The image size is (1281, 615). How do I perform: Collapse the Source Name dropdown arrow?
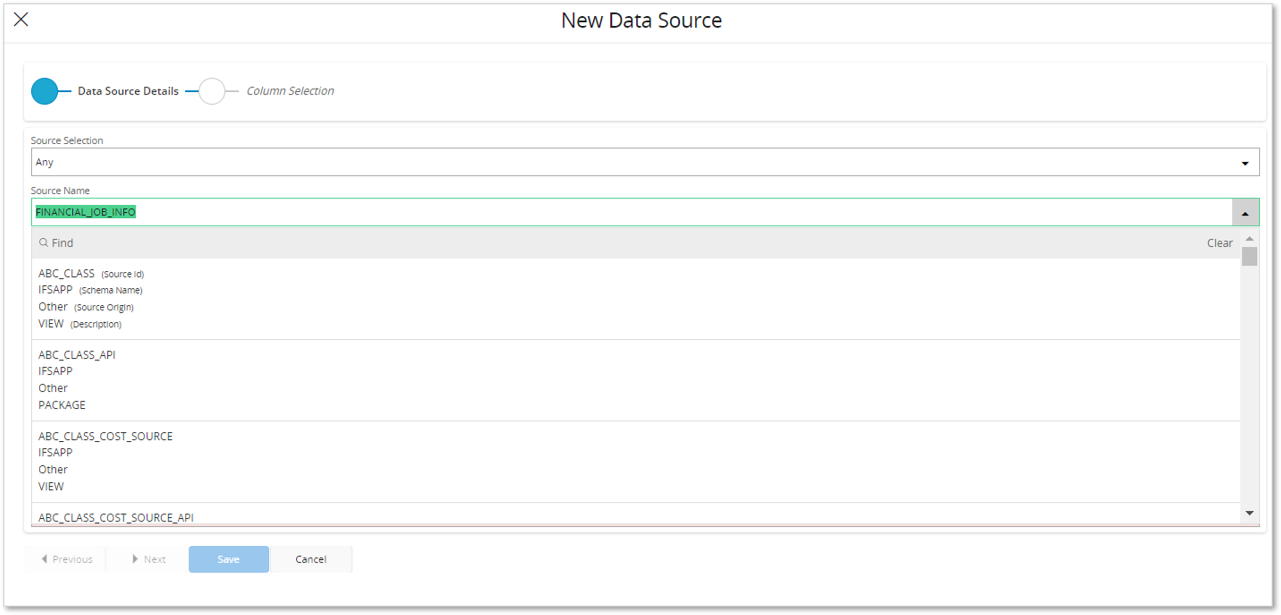tap(1245, 213)
